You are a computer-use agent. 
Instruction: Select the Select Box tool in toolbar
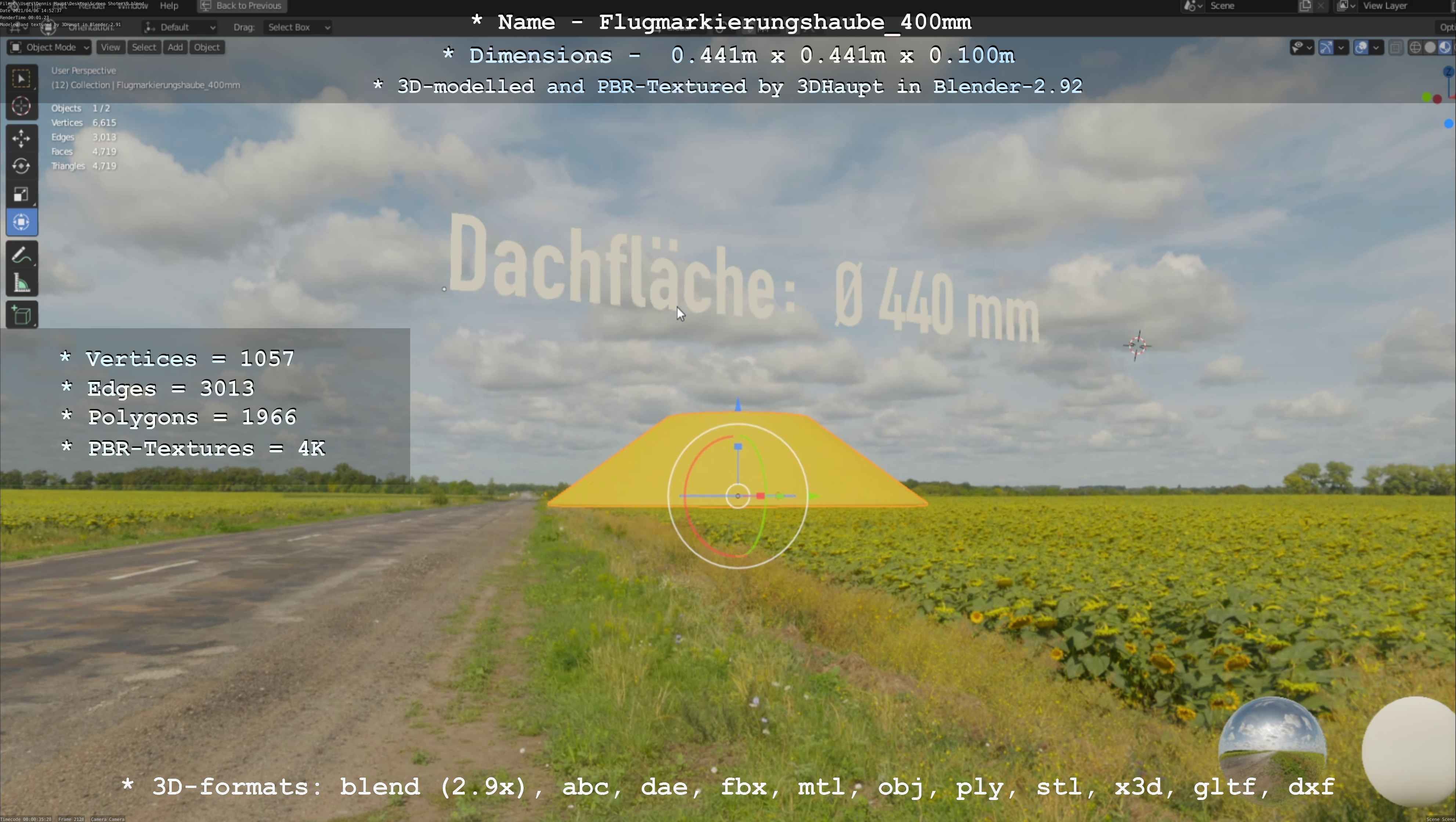click(21, 79)
